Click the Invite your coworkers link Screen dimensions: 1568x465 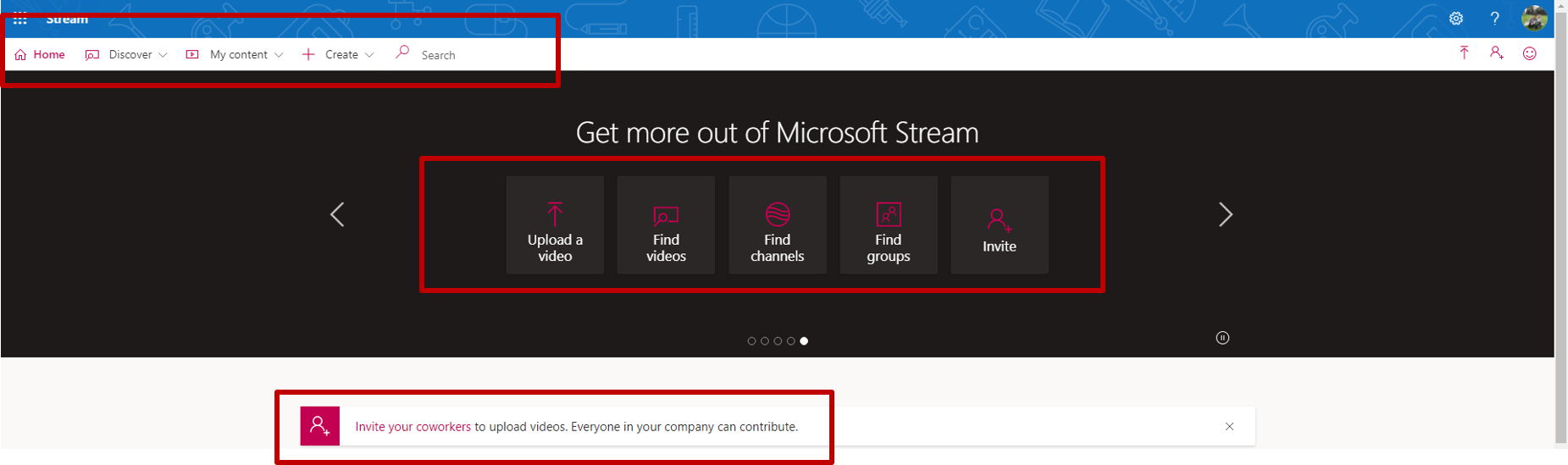pos(413,427)
